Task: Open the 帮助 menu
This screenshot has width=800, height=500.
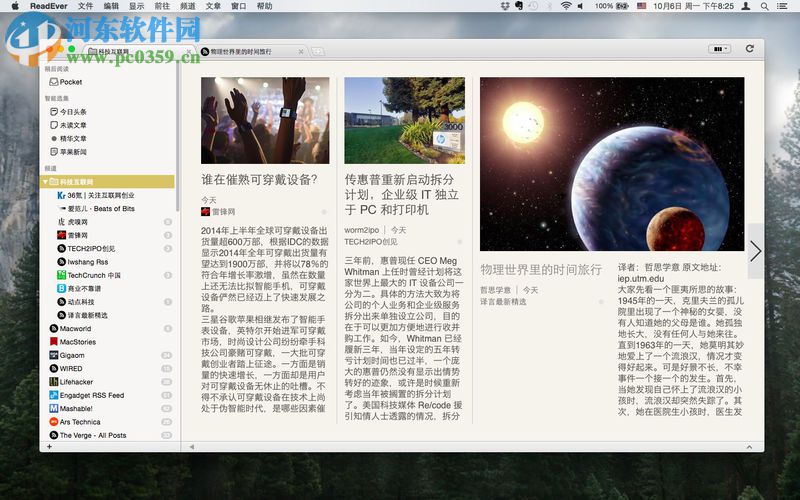Action: click(x=264, y=6)
